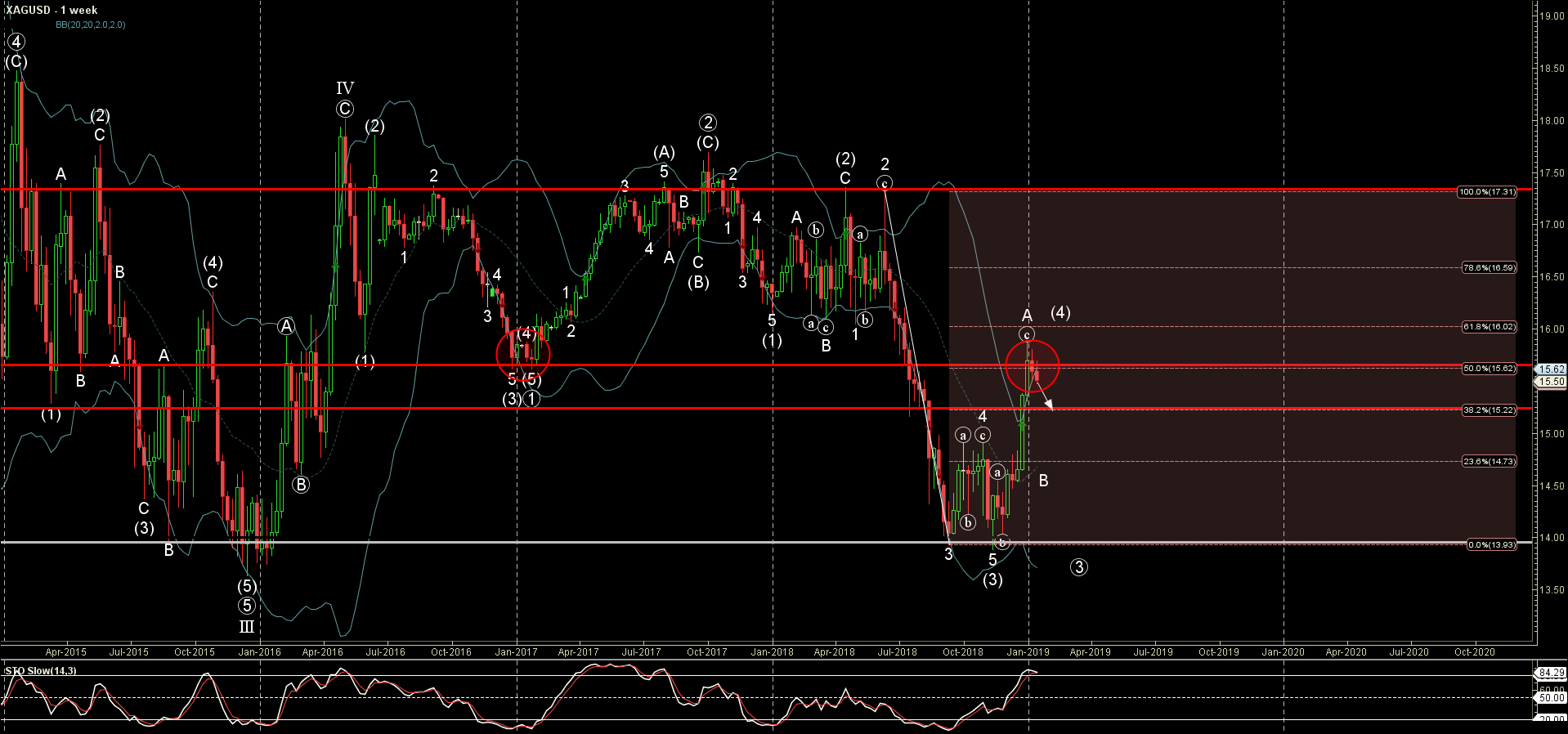This screenshot has height=734, width=1568.
Task: Click the 19.00 price axis label
Action: pos(1551,16)
